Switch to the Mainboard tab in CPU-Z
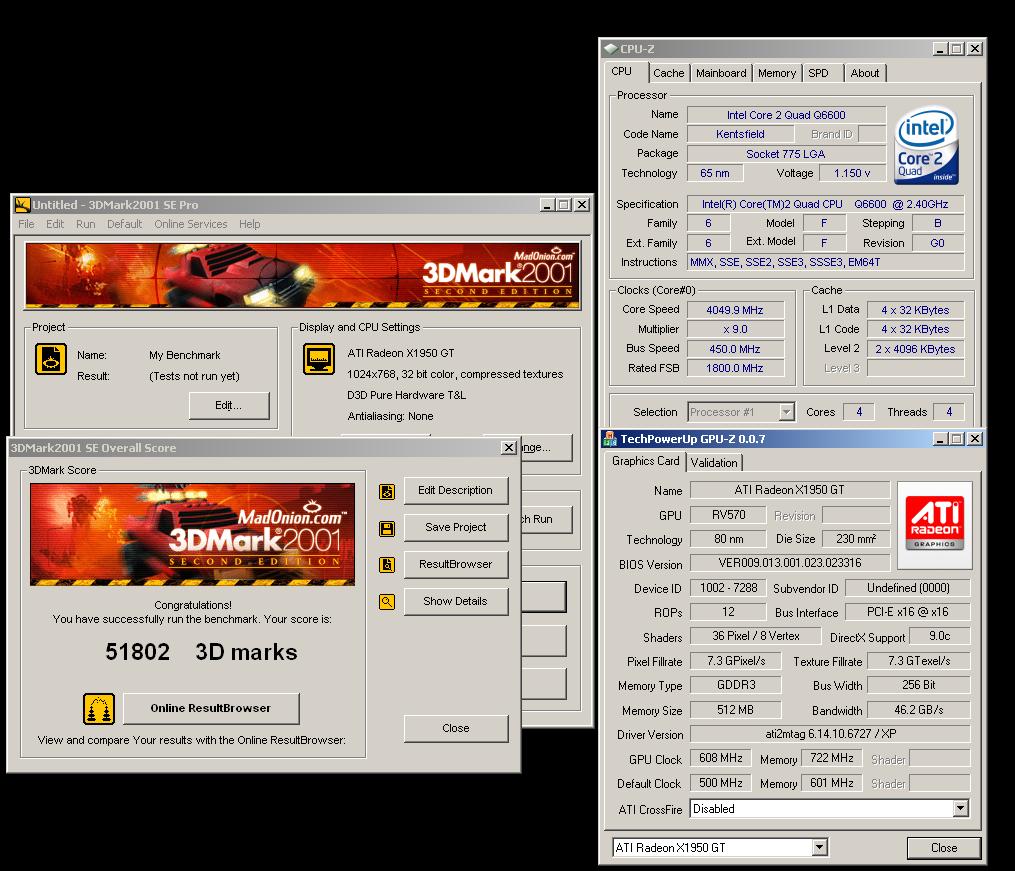Screen dimensions: 1015x871 721,73
